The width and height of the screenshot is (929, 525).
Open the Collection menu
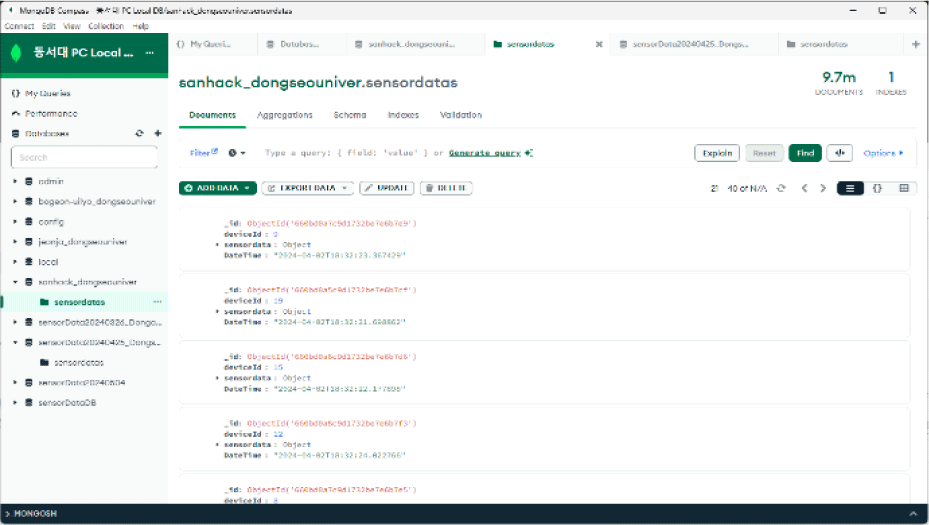106,26
